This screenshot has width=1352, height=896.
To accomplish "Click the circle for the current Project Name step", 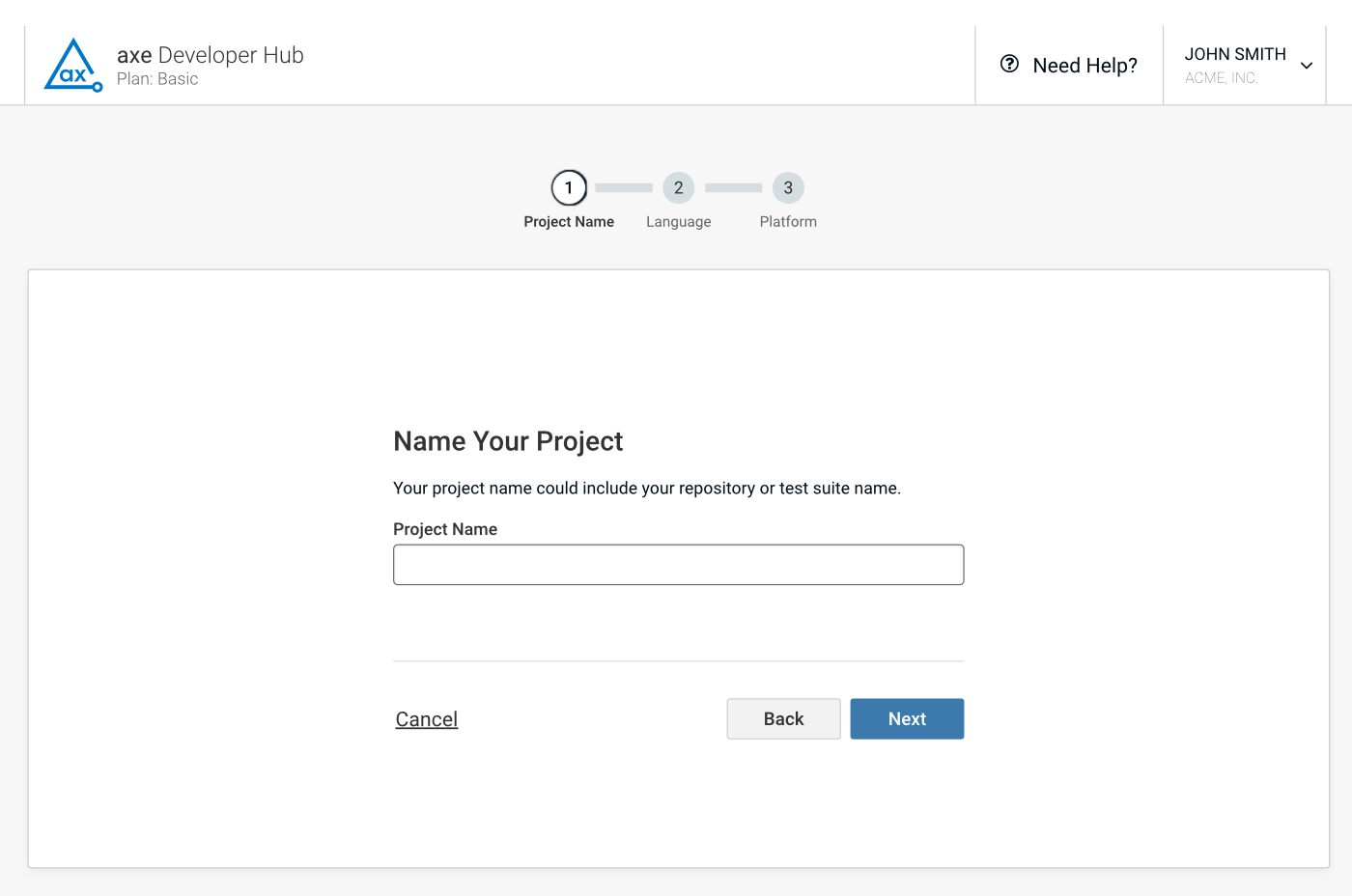I will coord(569,187).
